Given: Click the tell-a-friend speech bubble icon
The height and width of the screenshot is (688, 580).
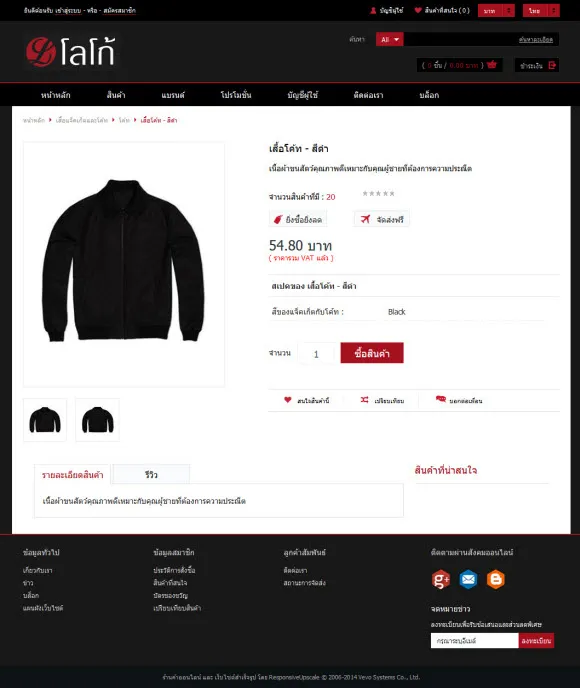Looking at the screenshot, I should pos(440,399).
